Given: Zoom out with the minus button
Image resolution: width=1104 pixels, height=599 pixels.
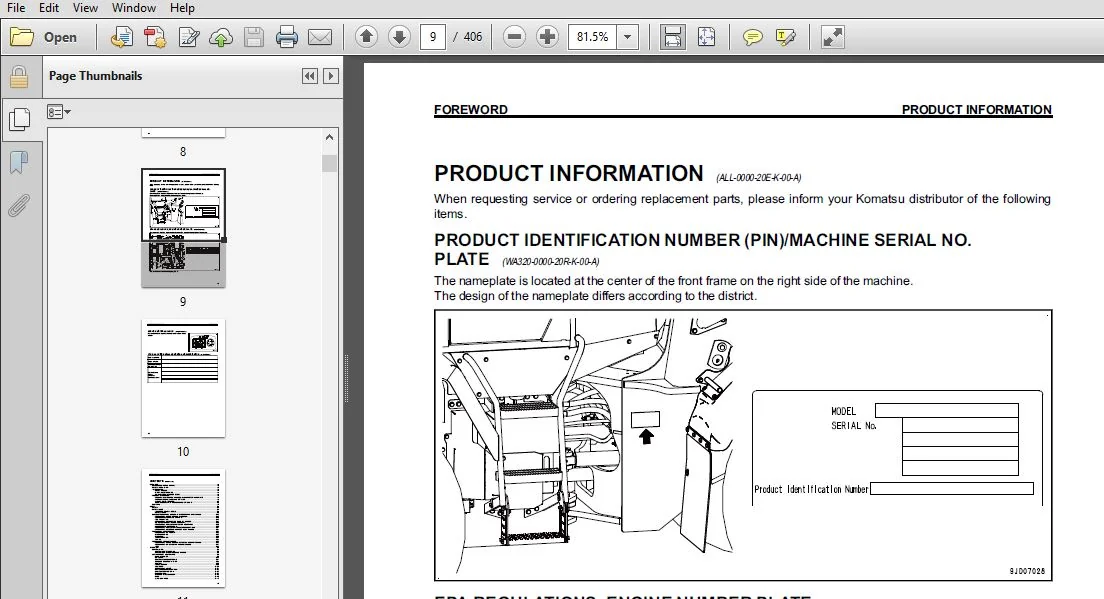Looking at the screenshot, I should (x=515, y=37).
